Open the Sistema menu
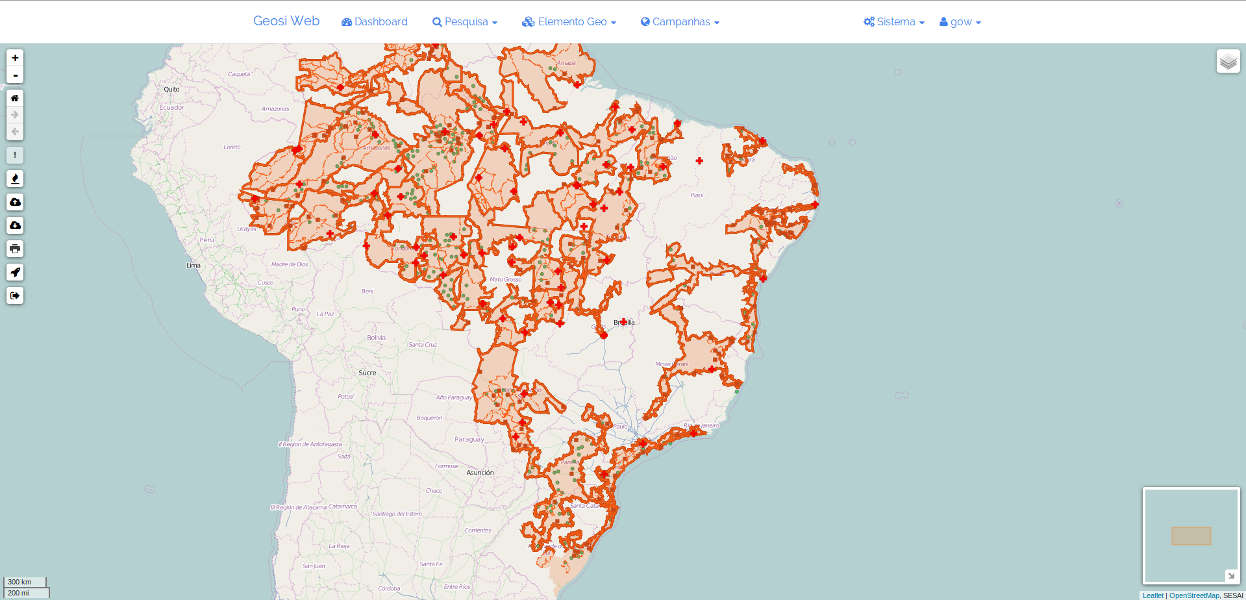The image size is (1246, 600). 894,21
